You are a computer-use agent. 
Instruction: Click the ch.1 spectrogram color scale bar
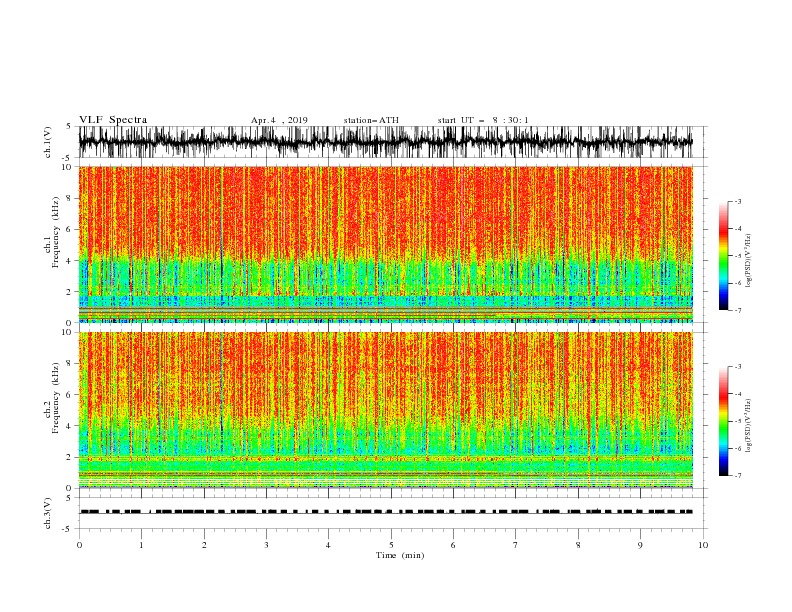723,256
